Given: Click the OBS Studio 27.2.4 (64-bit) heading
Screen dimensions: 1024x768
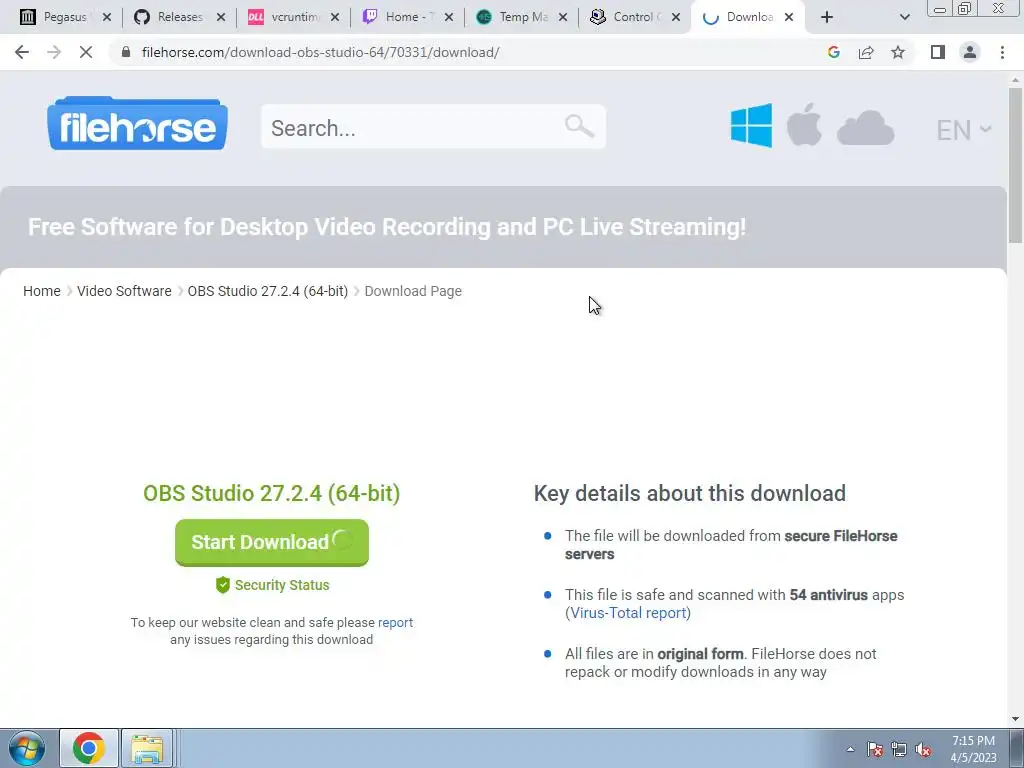Looking at the screenshot, I should 272,493.
